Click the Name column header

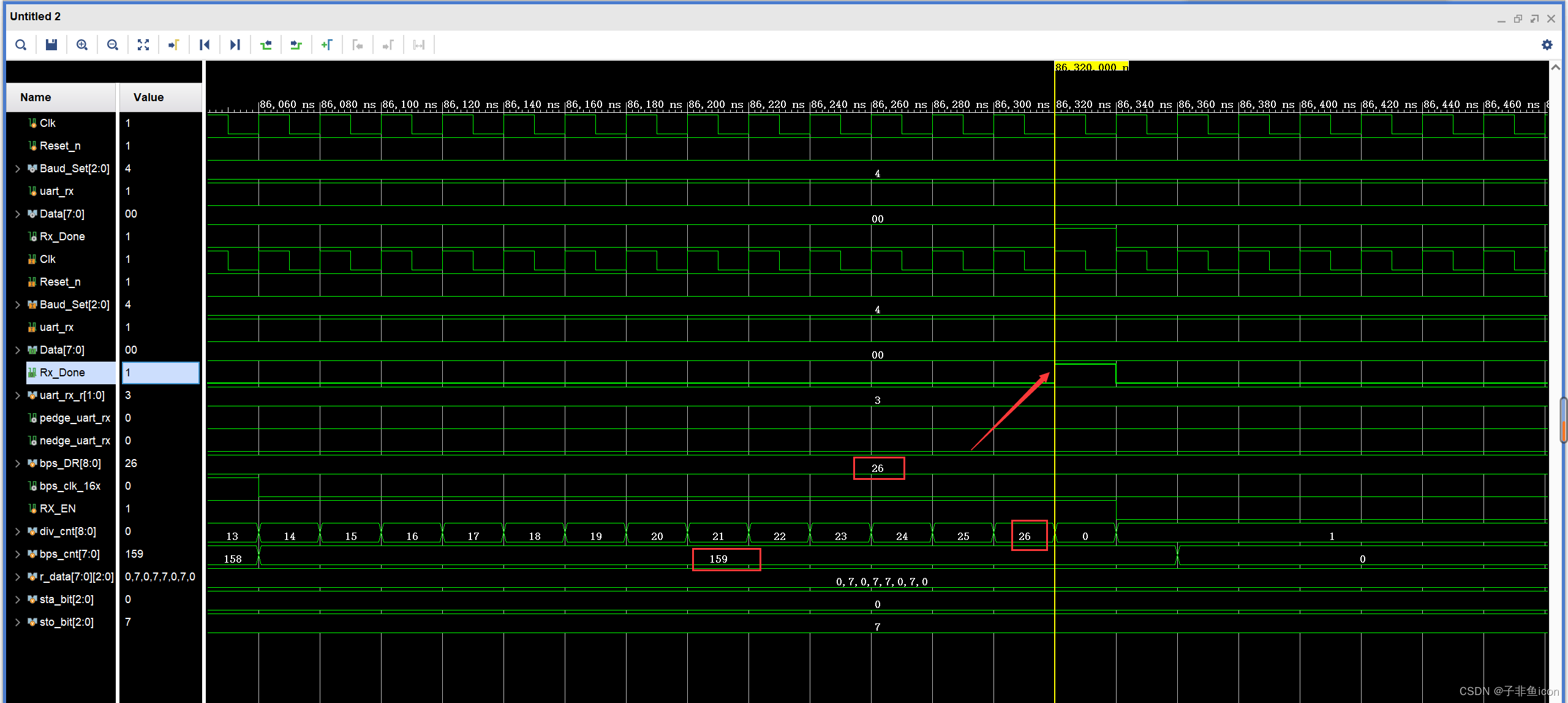click(x=36, y=97)
